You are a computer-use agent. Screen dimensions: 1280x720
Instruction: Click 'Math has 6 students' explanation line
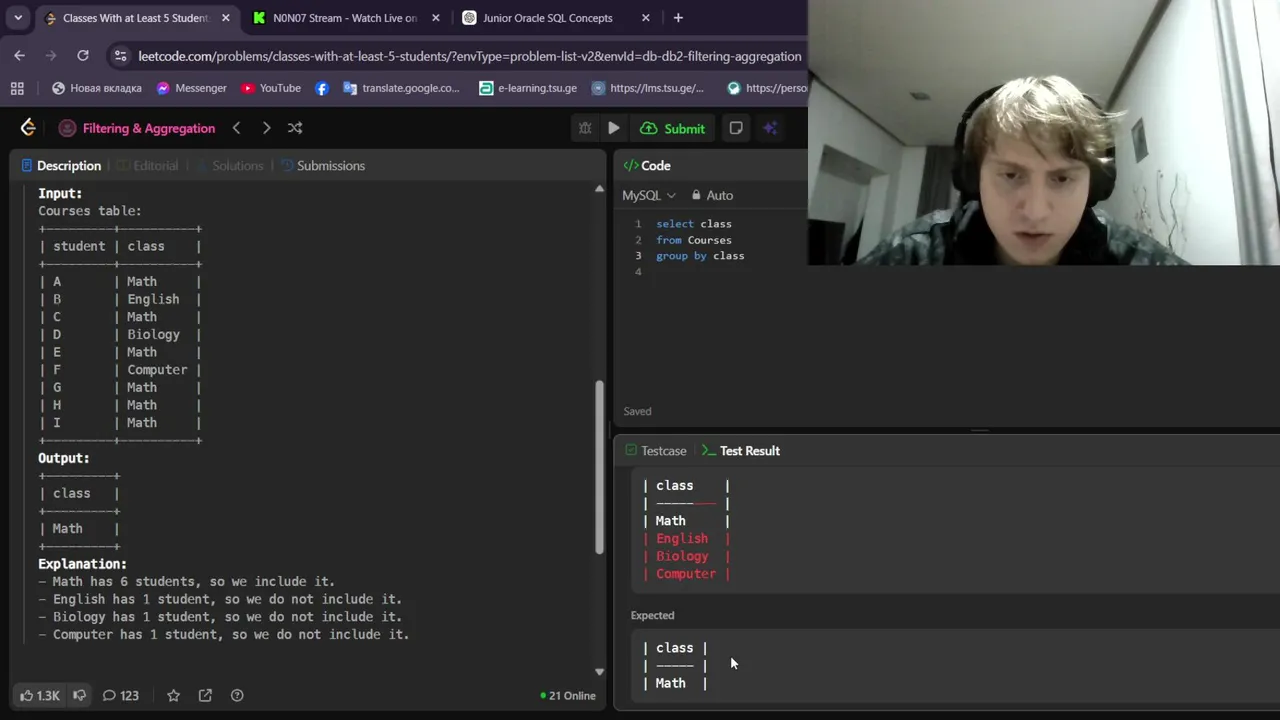pos(186,581)
